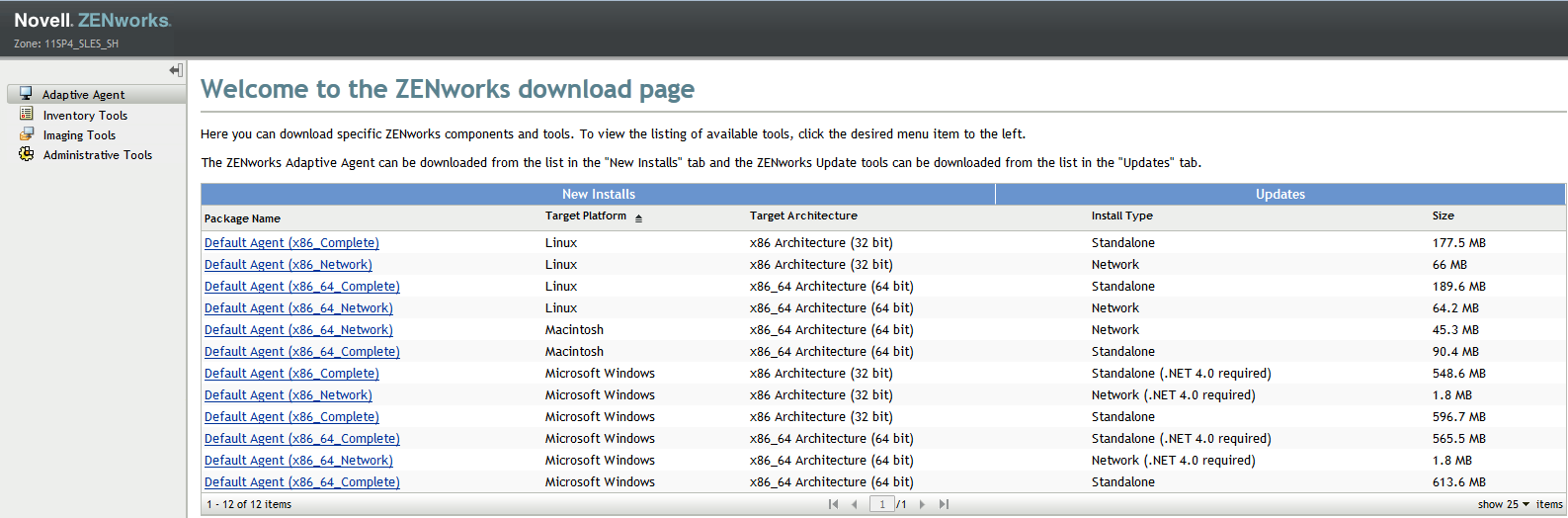Click the Inventory Tools list icon
The width and height of the screenshot is (1568, 518).
click(27, 115)
